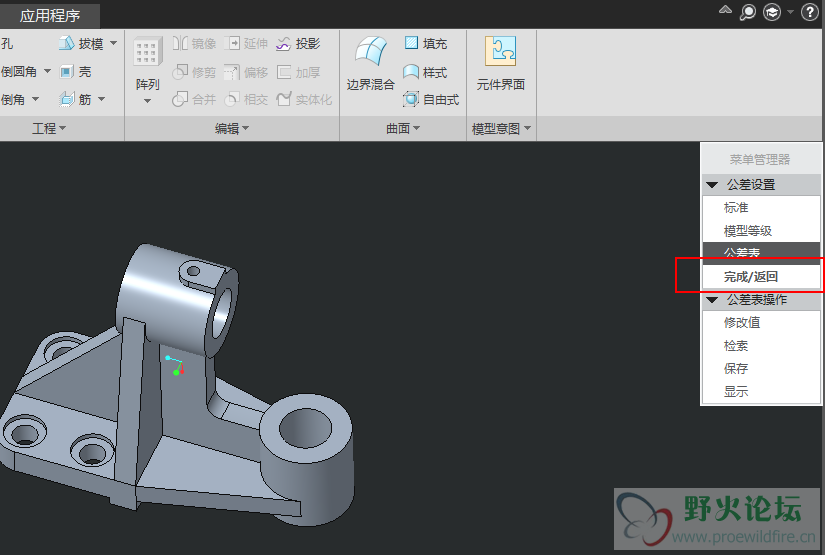This screenshot has width=825, height=555.
Task: Expand the 曲面 group menu
Action: 403,128
